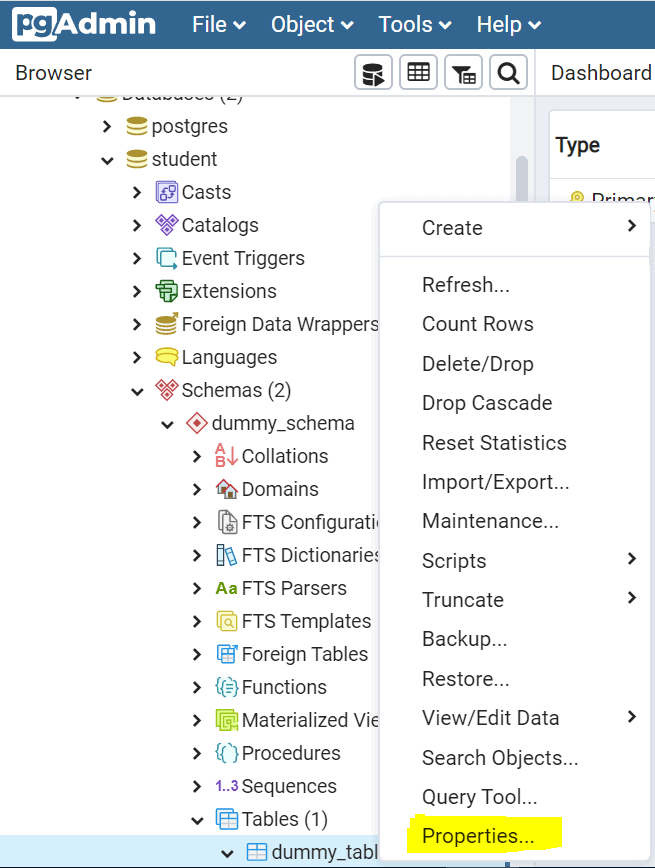Select Delete/Drop in the context menu
655x868 pixels.
477,364
